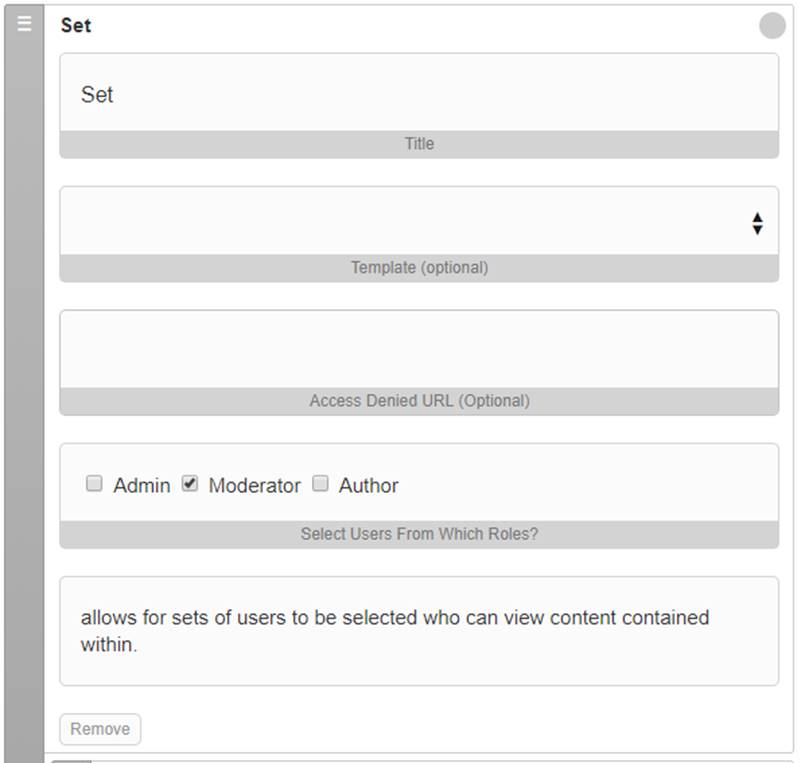This screenshot has width=805, height=763.
Task: Click the Template up-down arrows icon
Action: (x=757, y=223)
